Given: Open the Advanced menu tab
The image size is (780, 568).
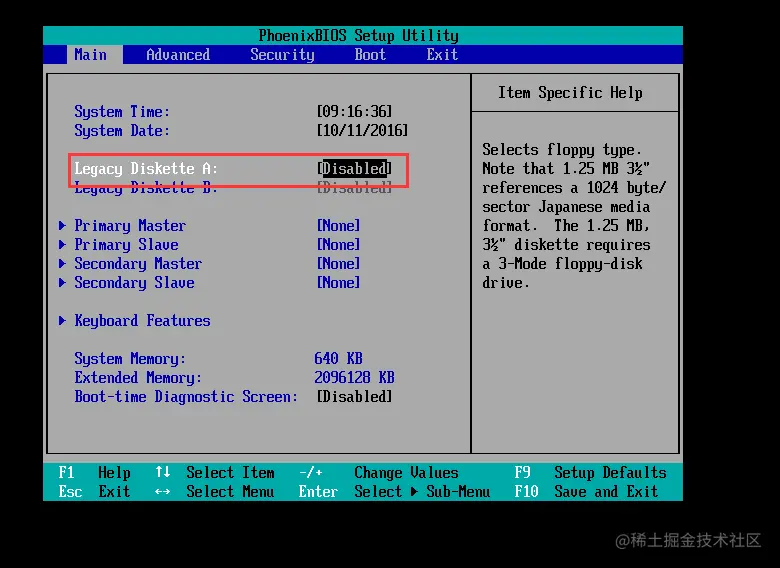Looking at the screenshot, I should tap(178, 55).
